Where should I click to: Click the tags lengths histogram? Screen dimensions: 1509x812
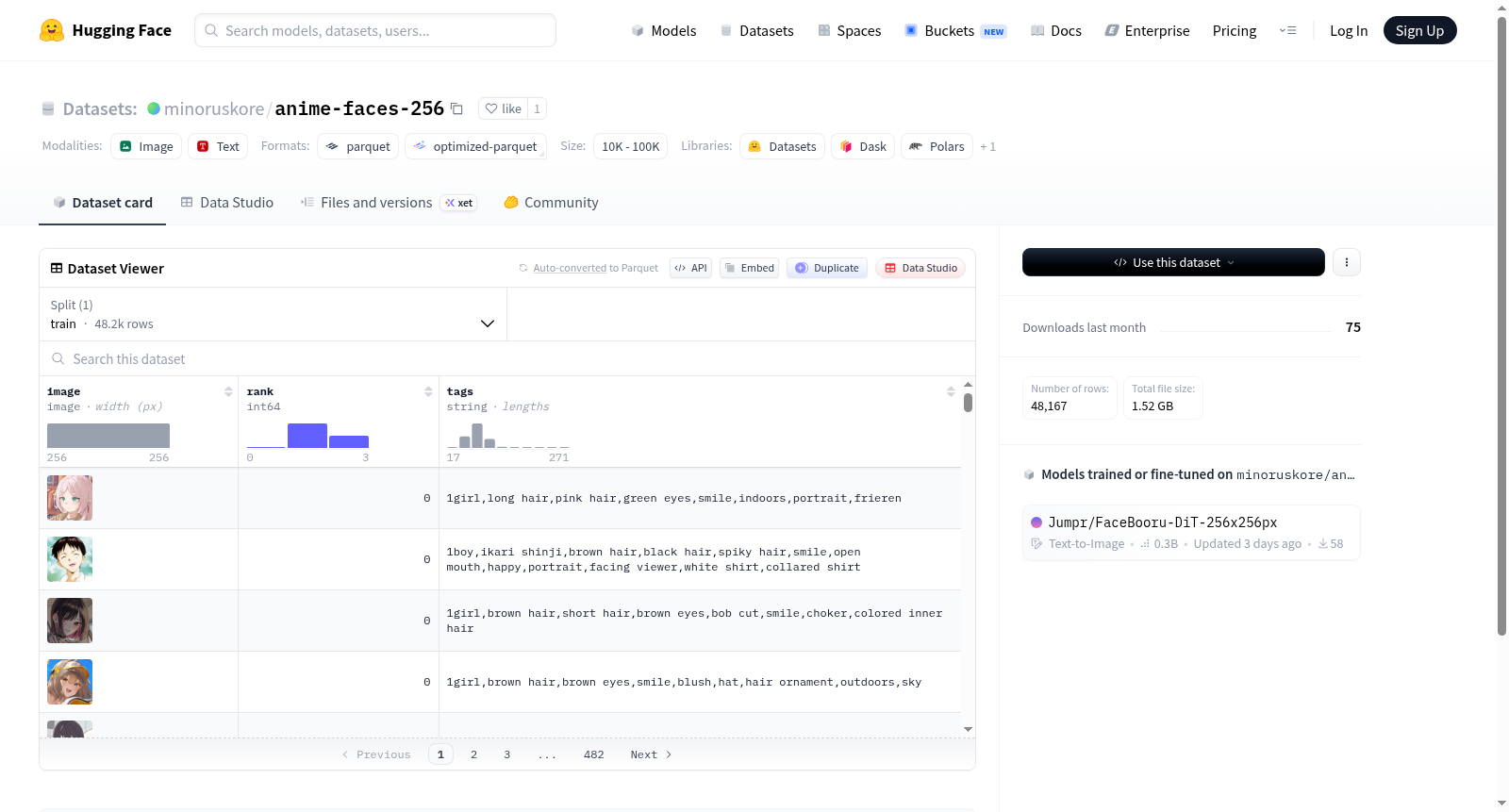pyautogui.click(x=507, y=436)
